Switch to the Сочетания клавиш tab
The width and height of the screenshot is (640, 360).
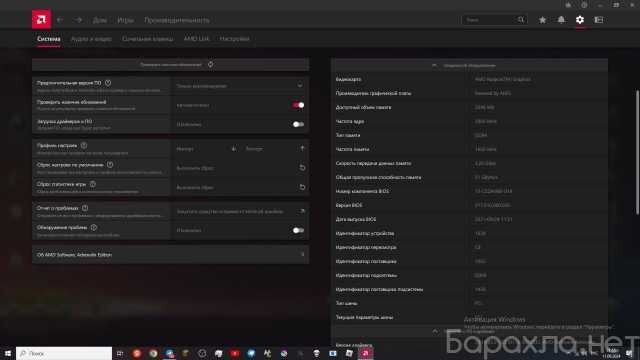[x=148, y=39]
